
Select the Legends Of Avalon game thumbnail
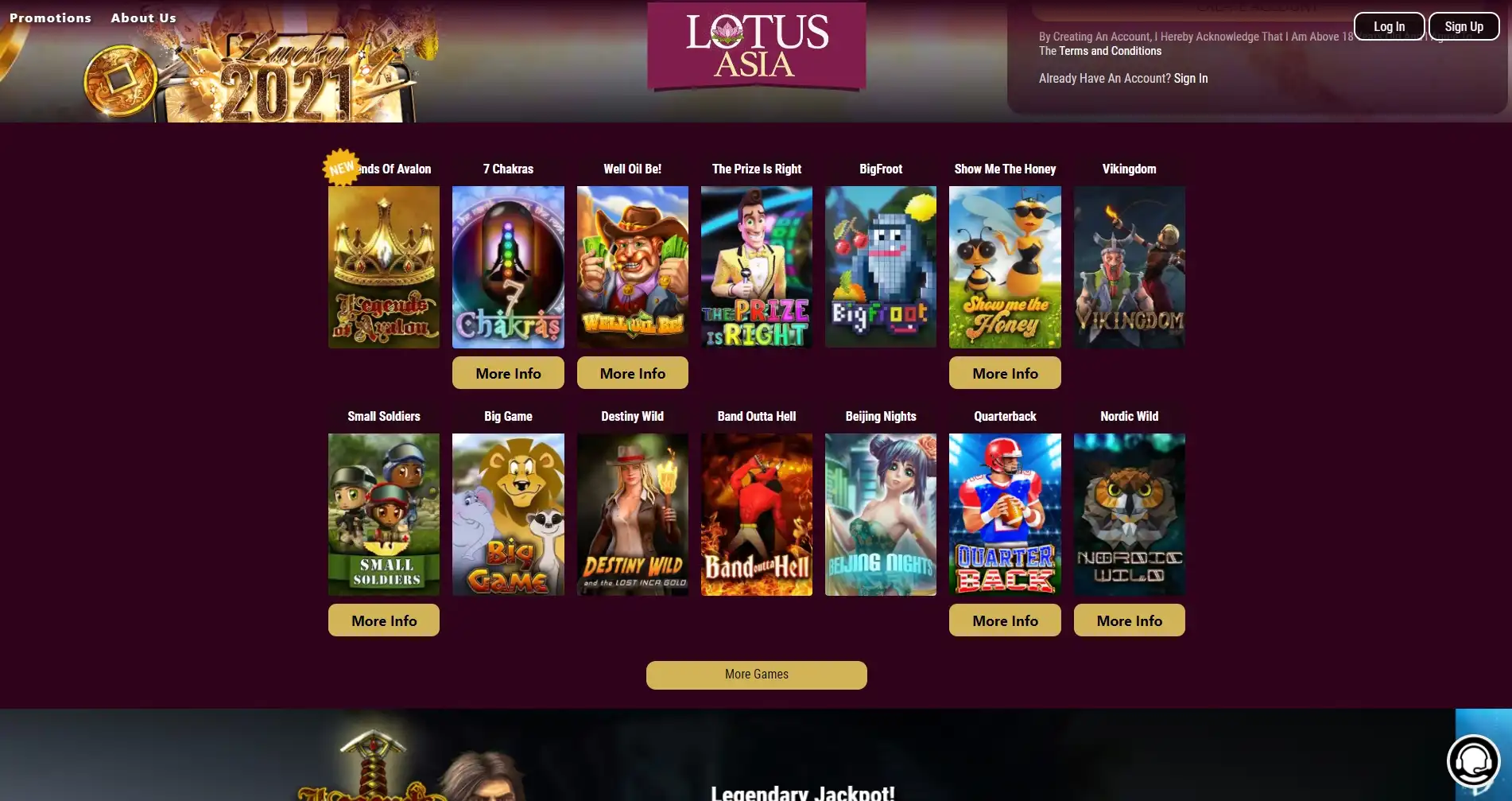pyautogui.click(x=384, y=267)
